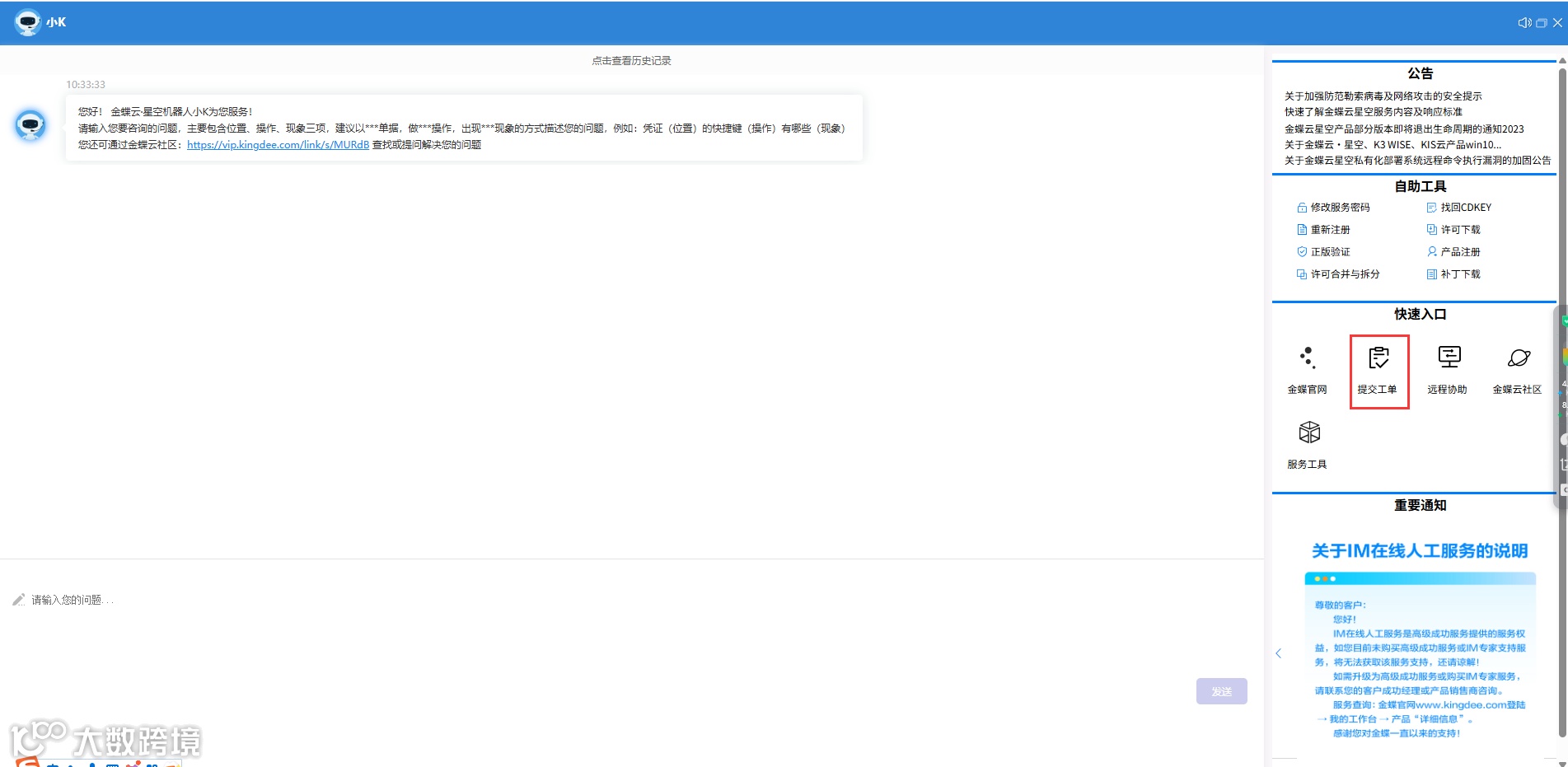Image resolution: width=1568 pixels, height=767 pixels.
Task: Click the 快速入口 section heading
Action: pos(1420,314)
